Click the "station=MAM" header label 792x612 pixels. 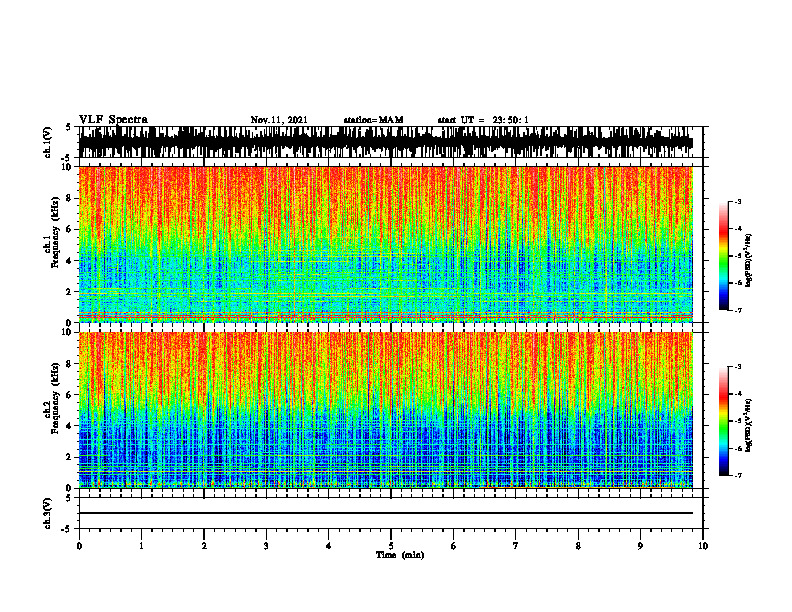click(373, 120)
